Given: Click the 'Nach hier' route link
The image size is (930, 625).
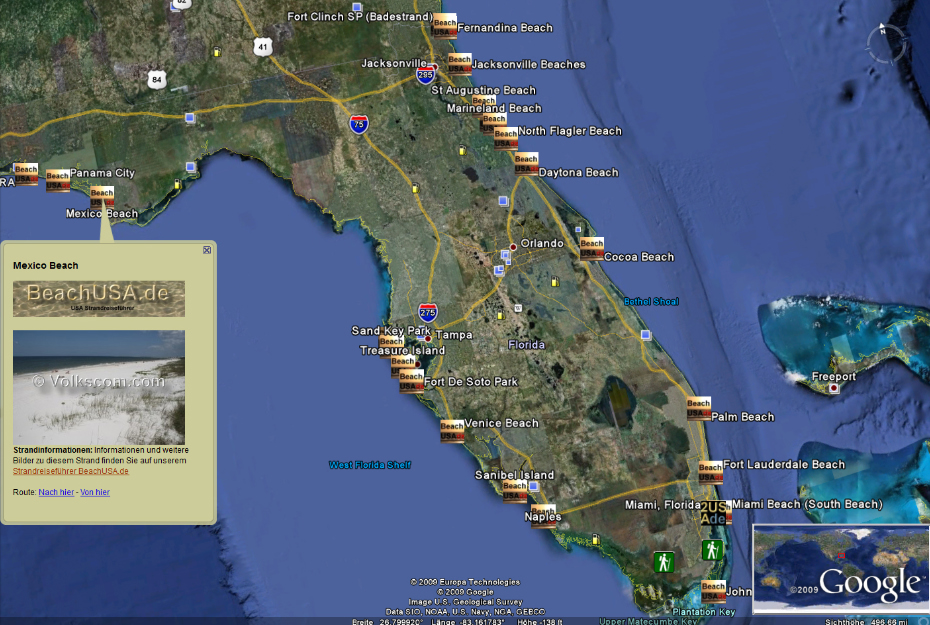Looking at the screenshot, I should tap(56, 492).
